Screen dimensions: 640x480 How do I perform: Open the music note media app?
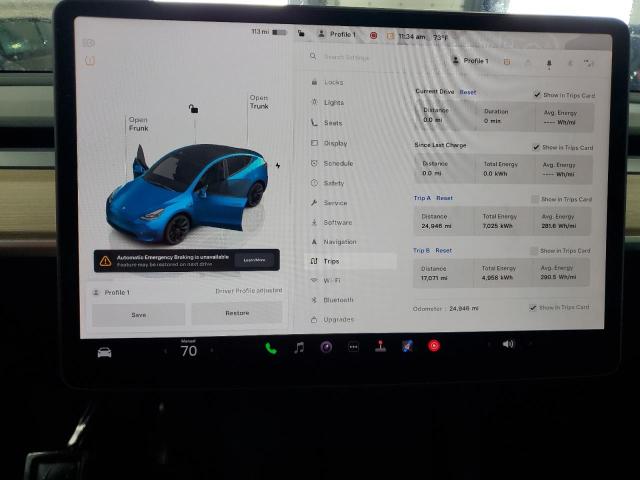299,347
